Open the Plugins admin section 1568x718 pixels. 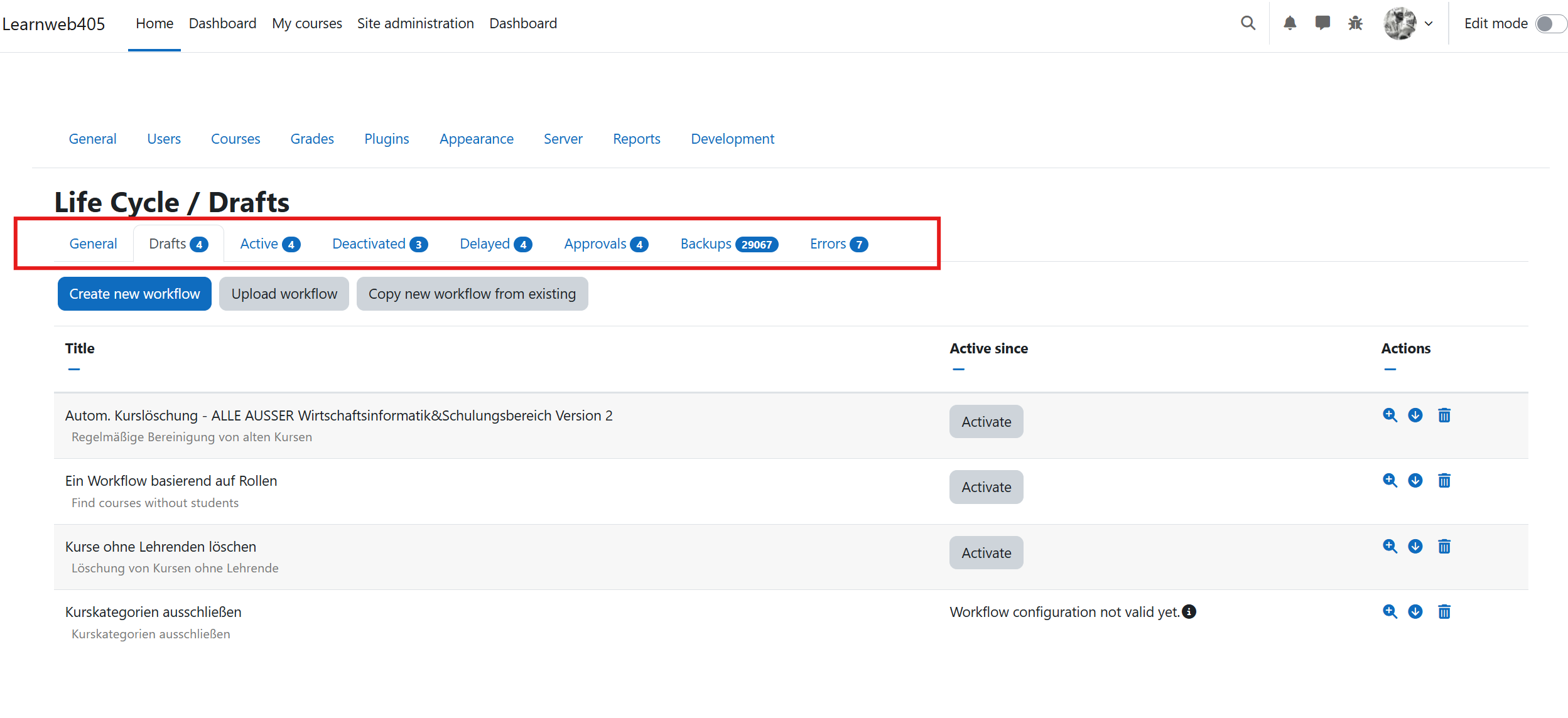(386, 139)
